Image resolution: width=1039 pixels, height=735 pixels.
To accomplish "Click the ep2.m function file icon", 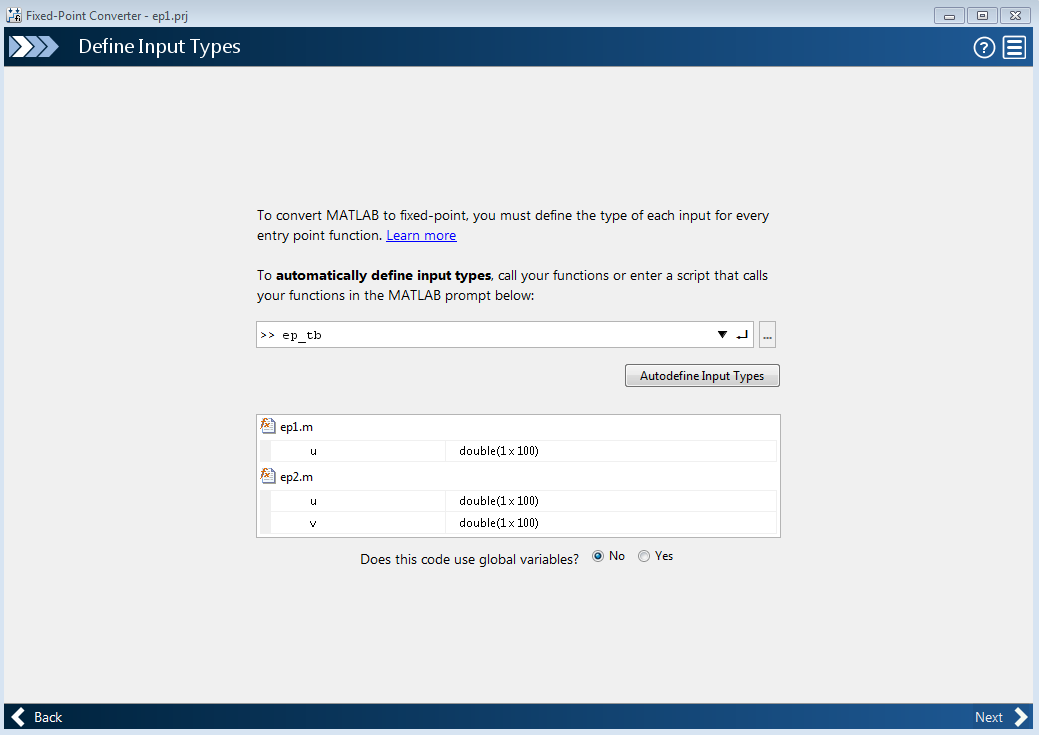I will pos(268,476).
